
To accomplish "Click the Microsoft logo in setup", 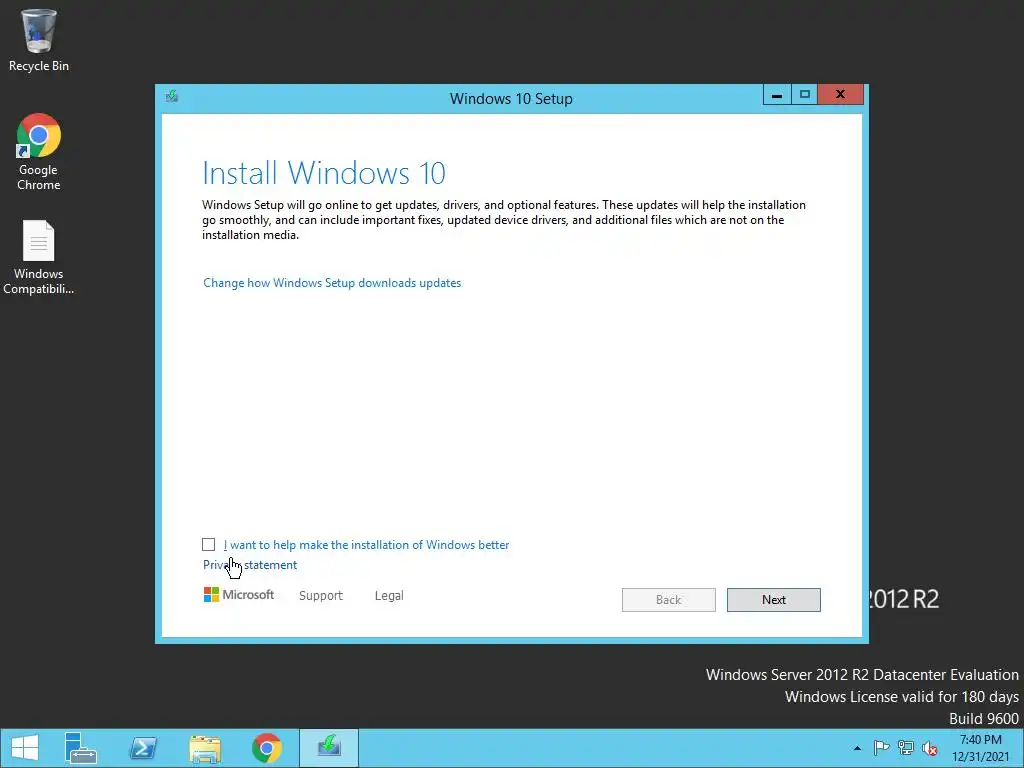I will (x=239, y=595).
